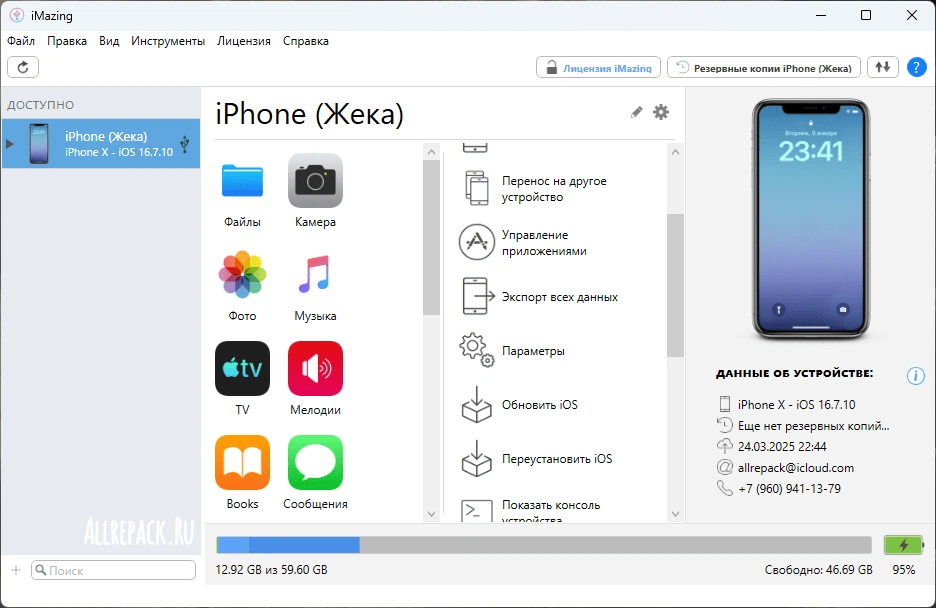Open the Файл menu
This screenshot has height=608, width=936.
pyautogui.click(x=21, y=41)
